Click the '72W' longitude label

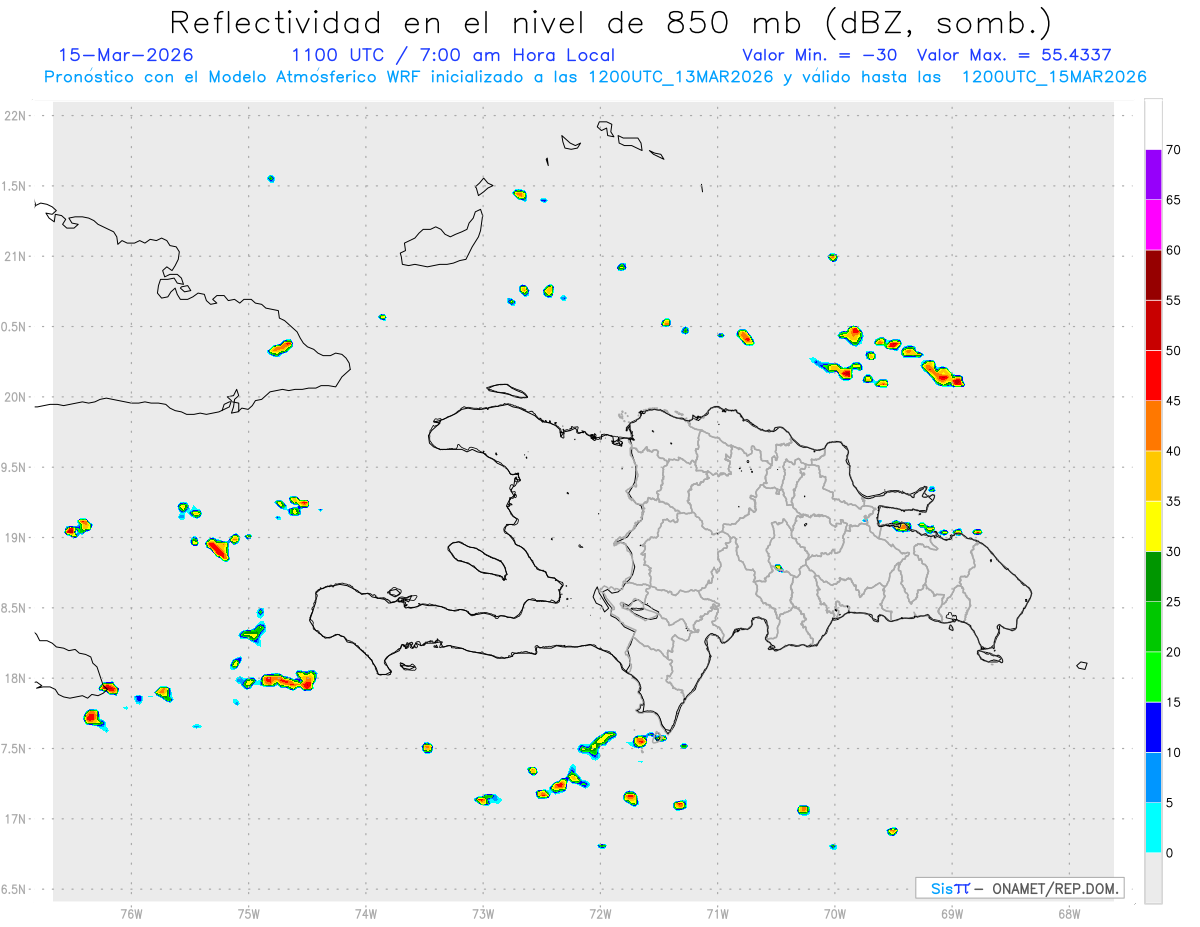(x=600, y=912)
